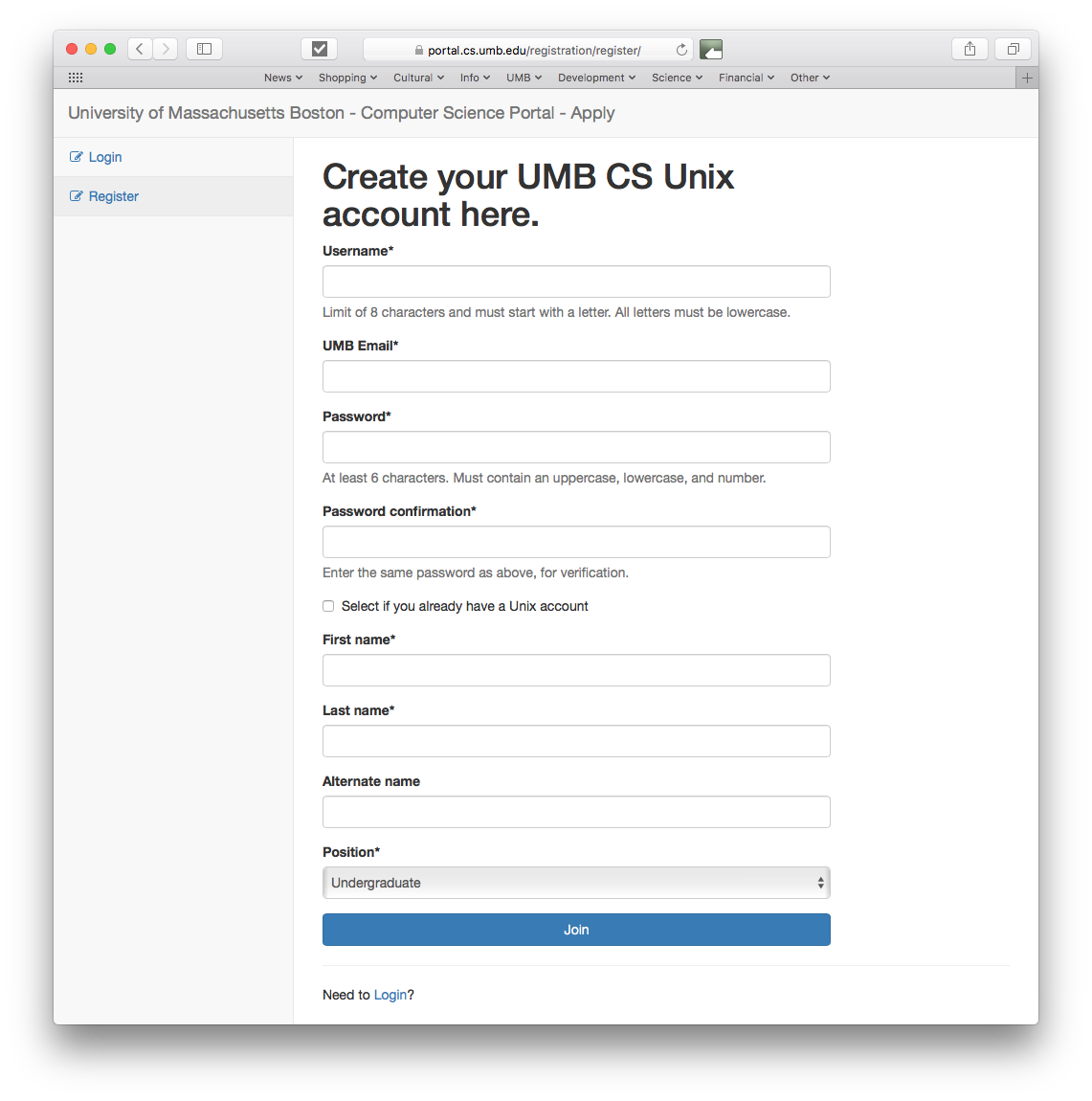Focus the UMB Email input field
This screenshot has height=1101, width=1092.
coord(576,376)
